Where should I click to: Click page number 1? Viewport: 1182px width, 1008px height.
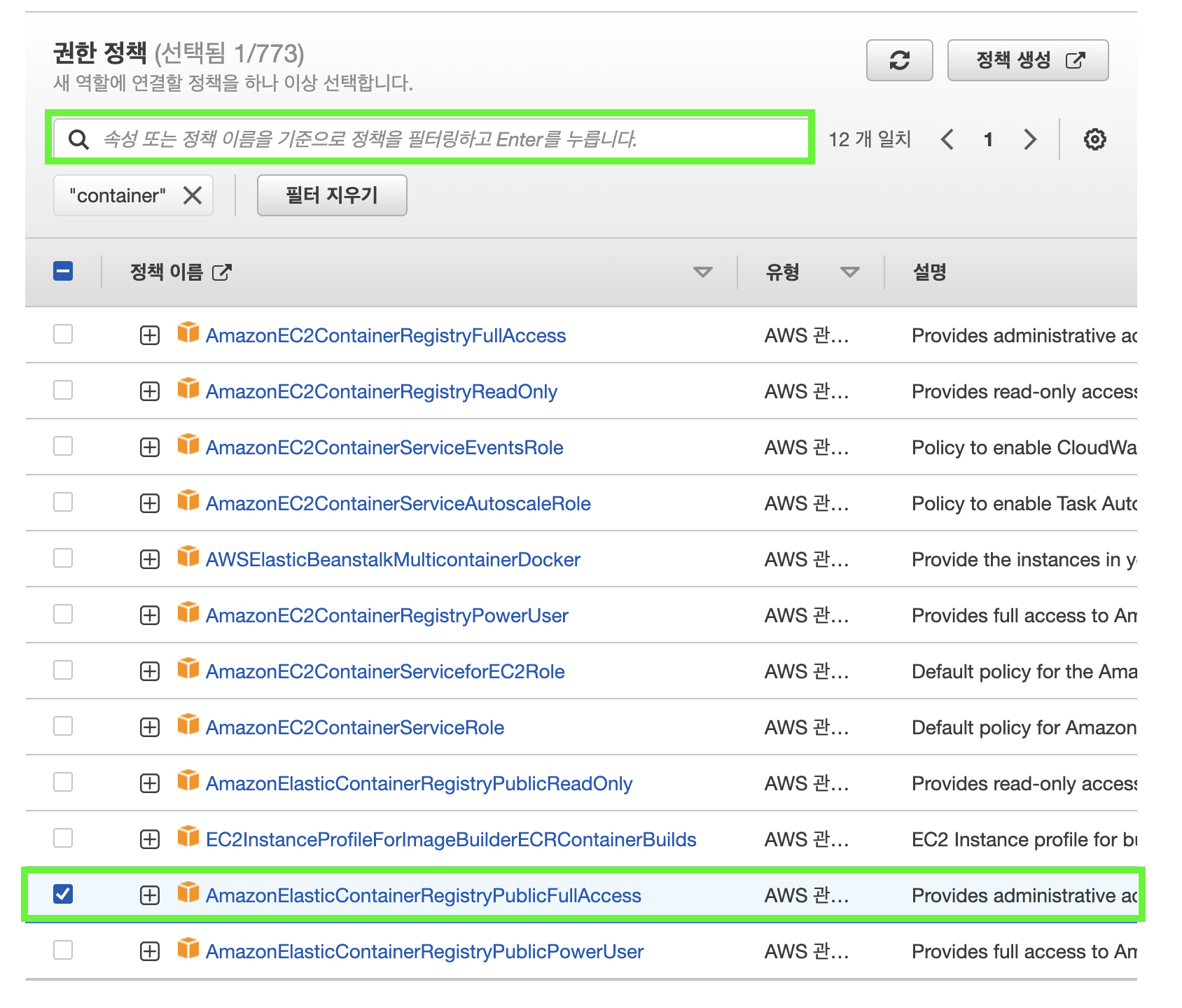(988, 139)
